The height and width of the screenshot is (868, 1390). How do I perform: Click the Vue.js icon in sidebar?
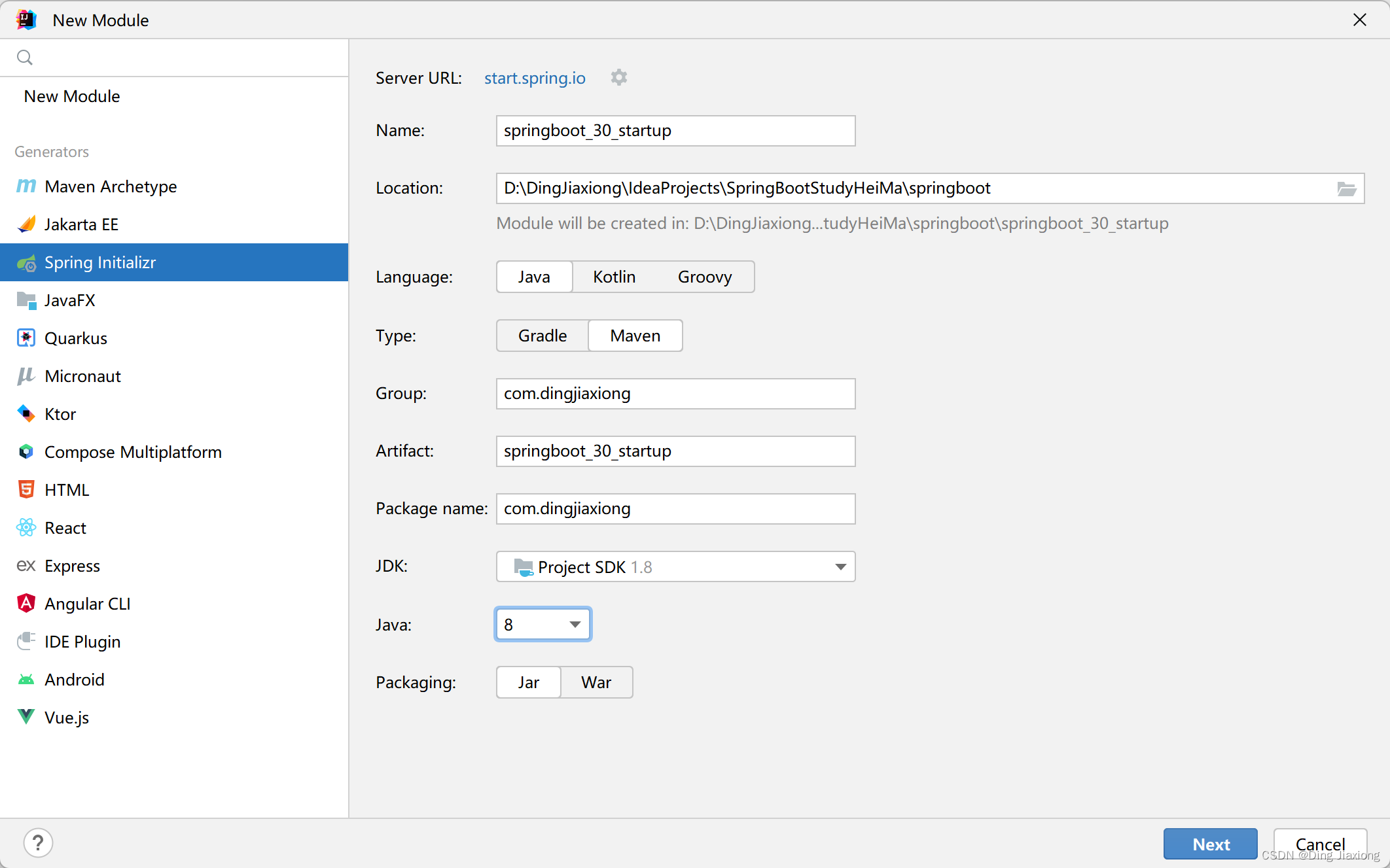(x=27, y=717)
